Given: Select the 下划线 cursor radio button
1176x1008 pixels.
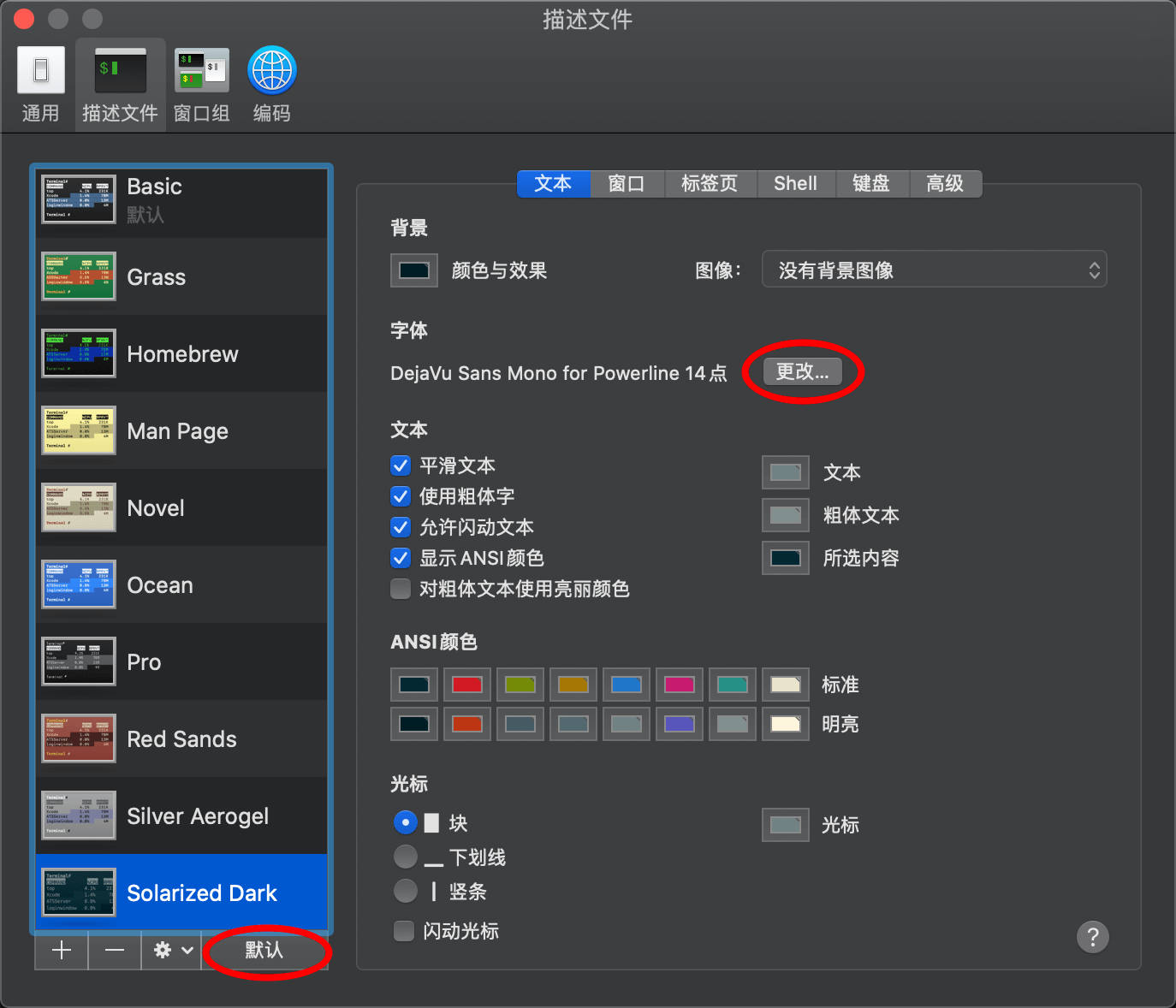Looking at the screenshot, I should tap(406, 857).
